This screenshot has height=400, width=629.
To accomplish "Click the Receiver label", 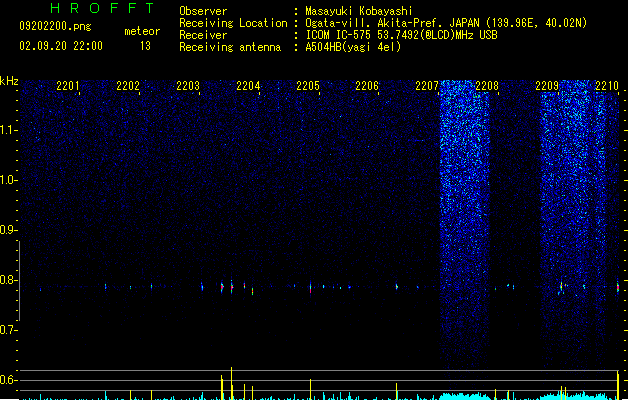I will 203,35.
